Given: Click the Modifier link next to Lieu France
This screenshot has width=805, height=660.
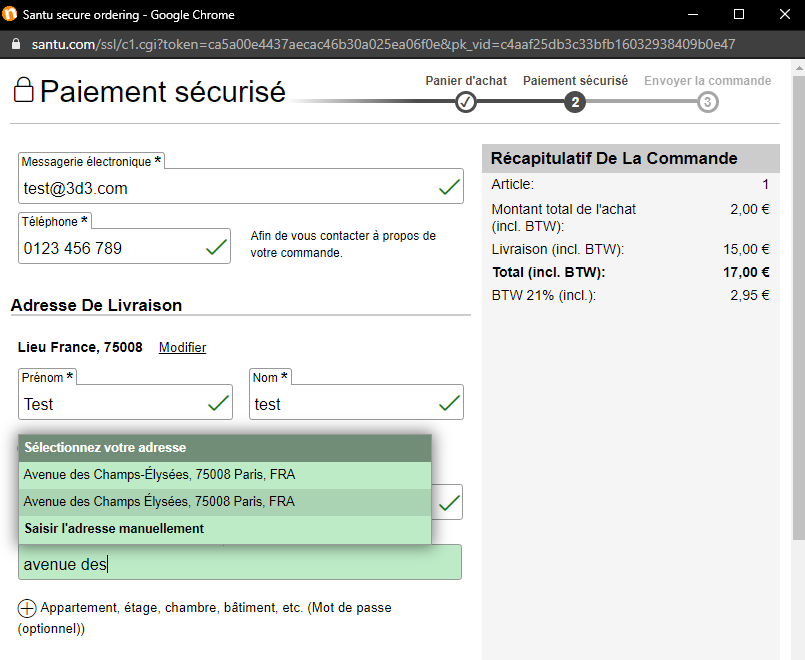Looking at the screenshot, I should pyautogui.click(x=182, y=348).
